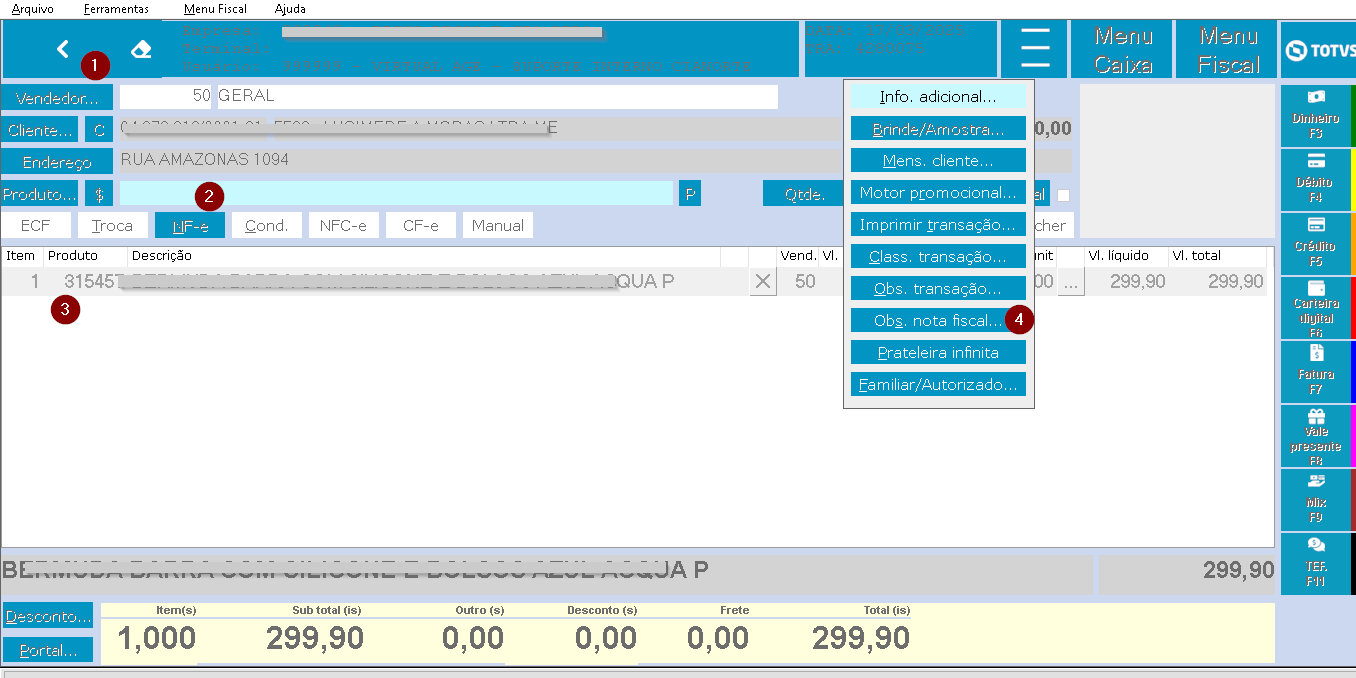This screenshot has height=678, width=1356.
Task: Click the eraser clear icon
Action: [x=141, y=49]
